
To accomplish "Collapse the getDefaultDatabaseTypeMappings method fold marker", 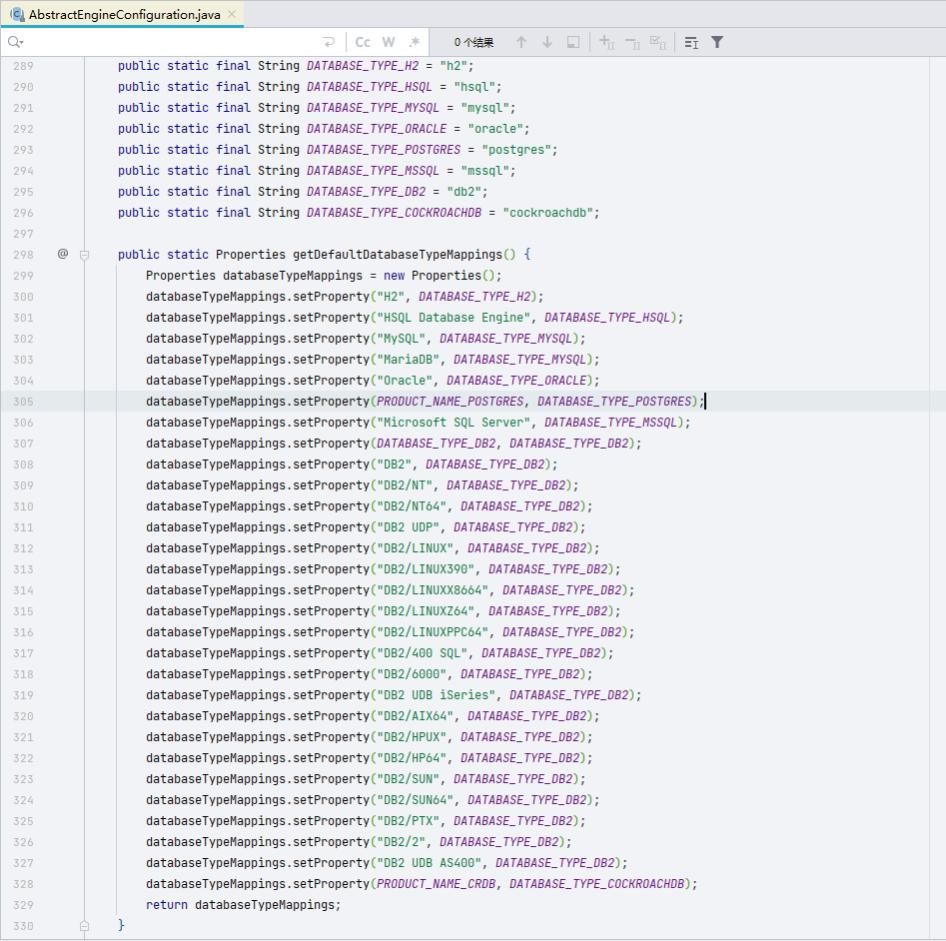I will (85, 255).
